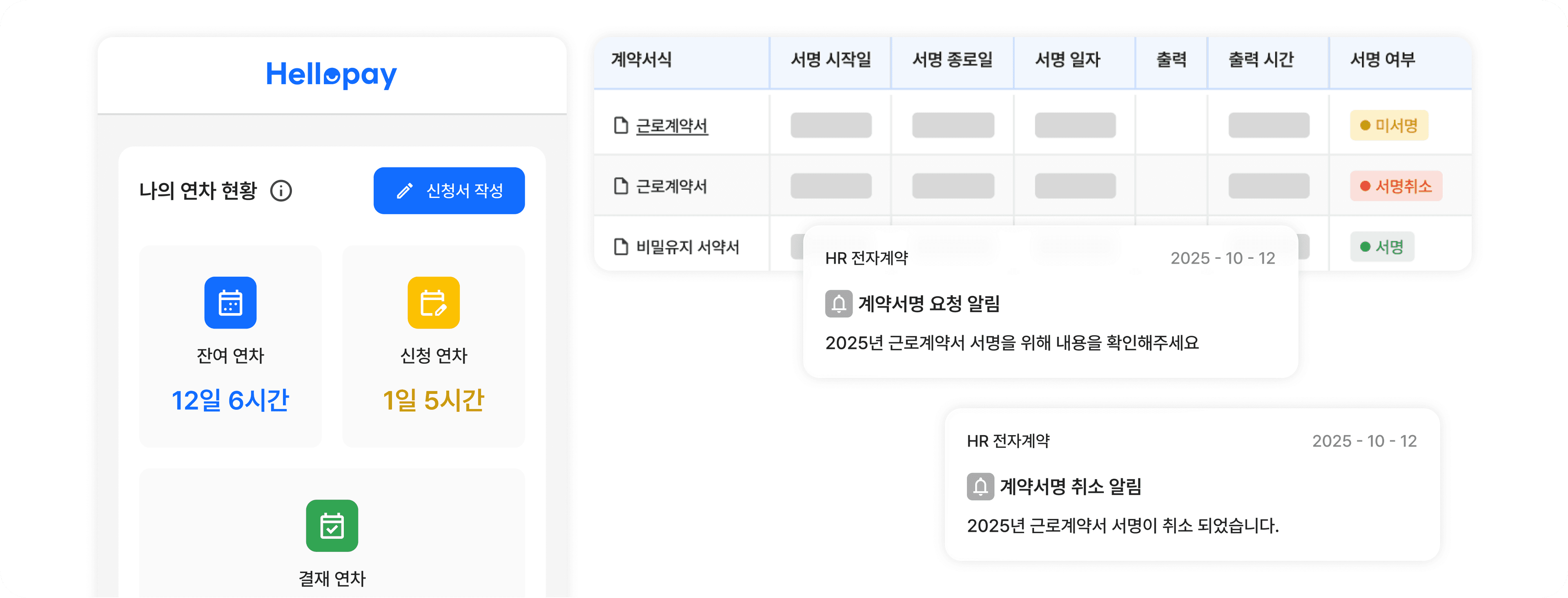Open the 계약서명 취소 알림 notification title
Image resolution: width=1568 pixels, height=598 pixels.
(x=1071, y=487)
